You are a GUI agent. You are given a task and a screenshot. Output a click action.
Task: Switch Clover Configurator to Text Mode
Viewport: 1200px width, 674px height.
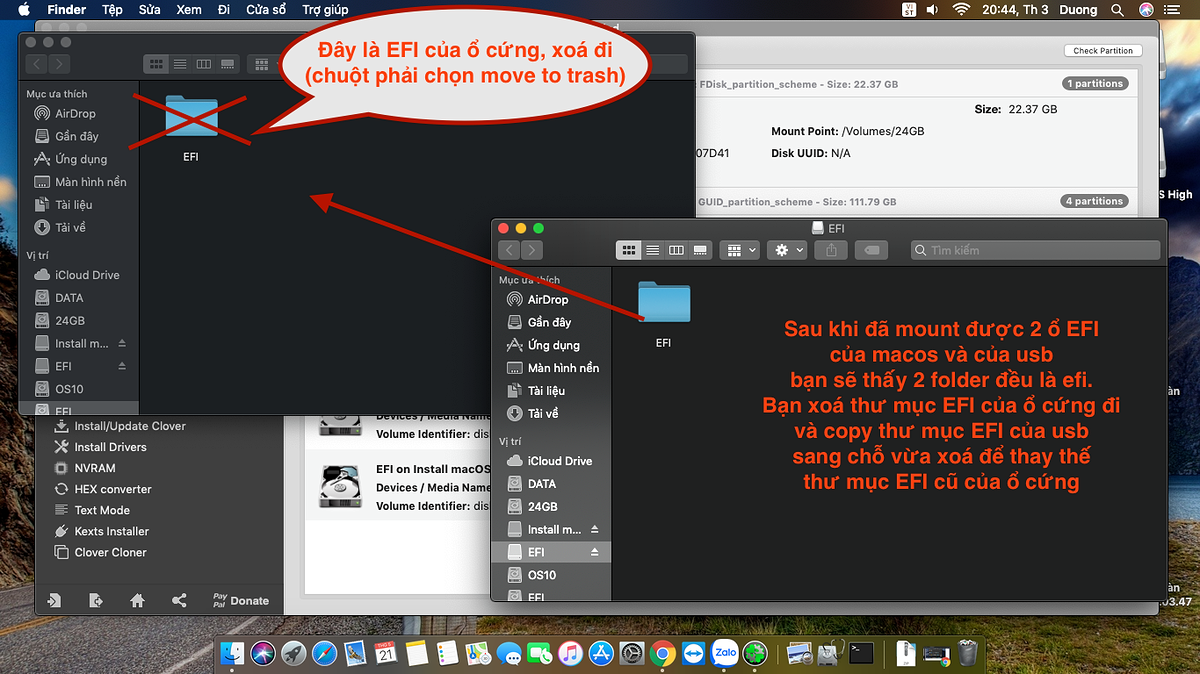[91, 510]
